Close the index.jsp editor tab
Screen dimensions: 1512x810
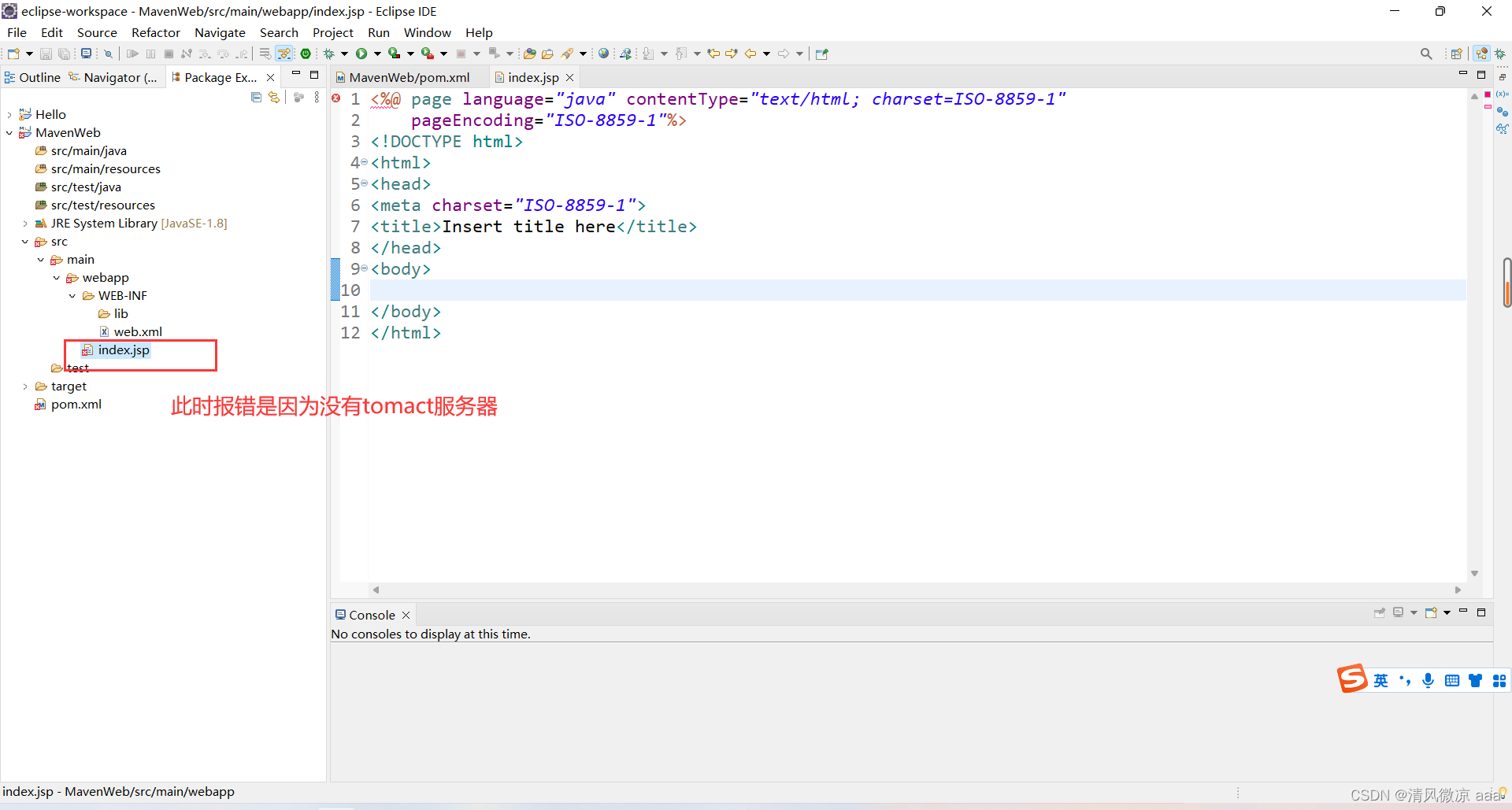click(569, 77)
